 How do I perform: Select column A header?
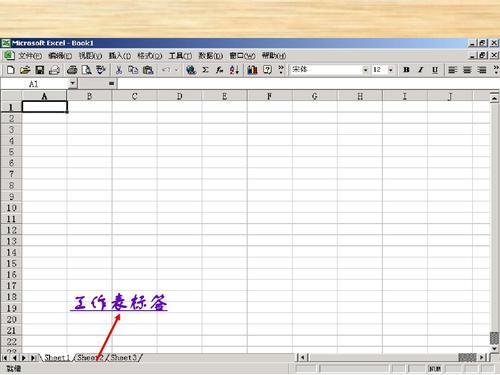pos(44,96)
